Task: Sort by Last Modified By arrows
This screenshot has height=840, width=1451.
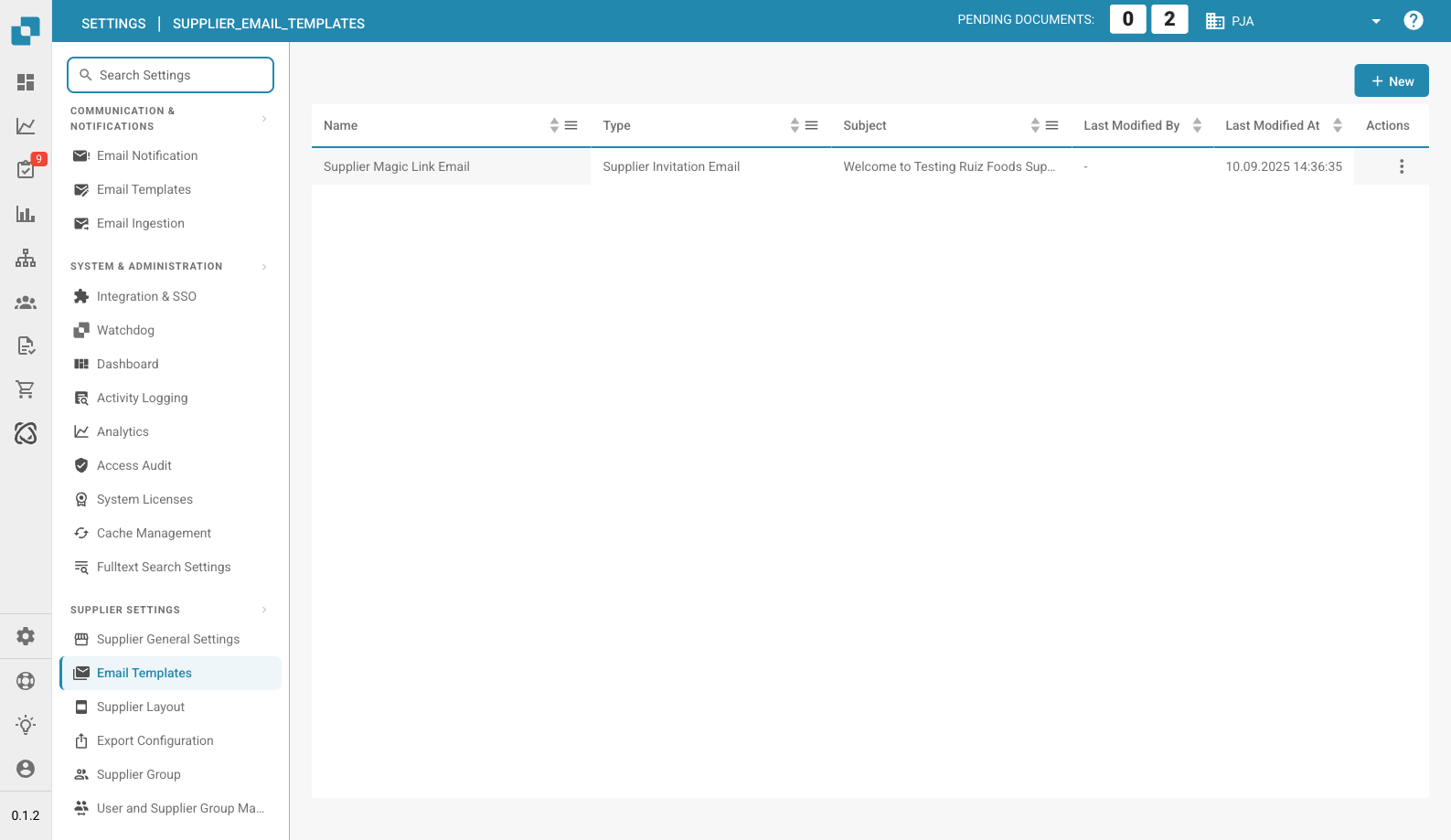Action: 1197,125
